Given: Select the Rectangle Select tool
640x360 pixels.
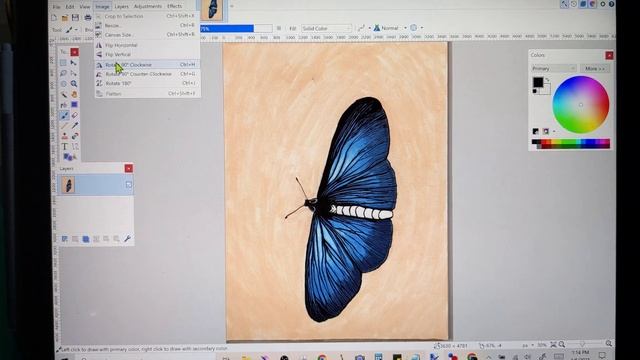Looking at the screenshot, I should point(63,62).
